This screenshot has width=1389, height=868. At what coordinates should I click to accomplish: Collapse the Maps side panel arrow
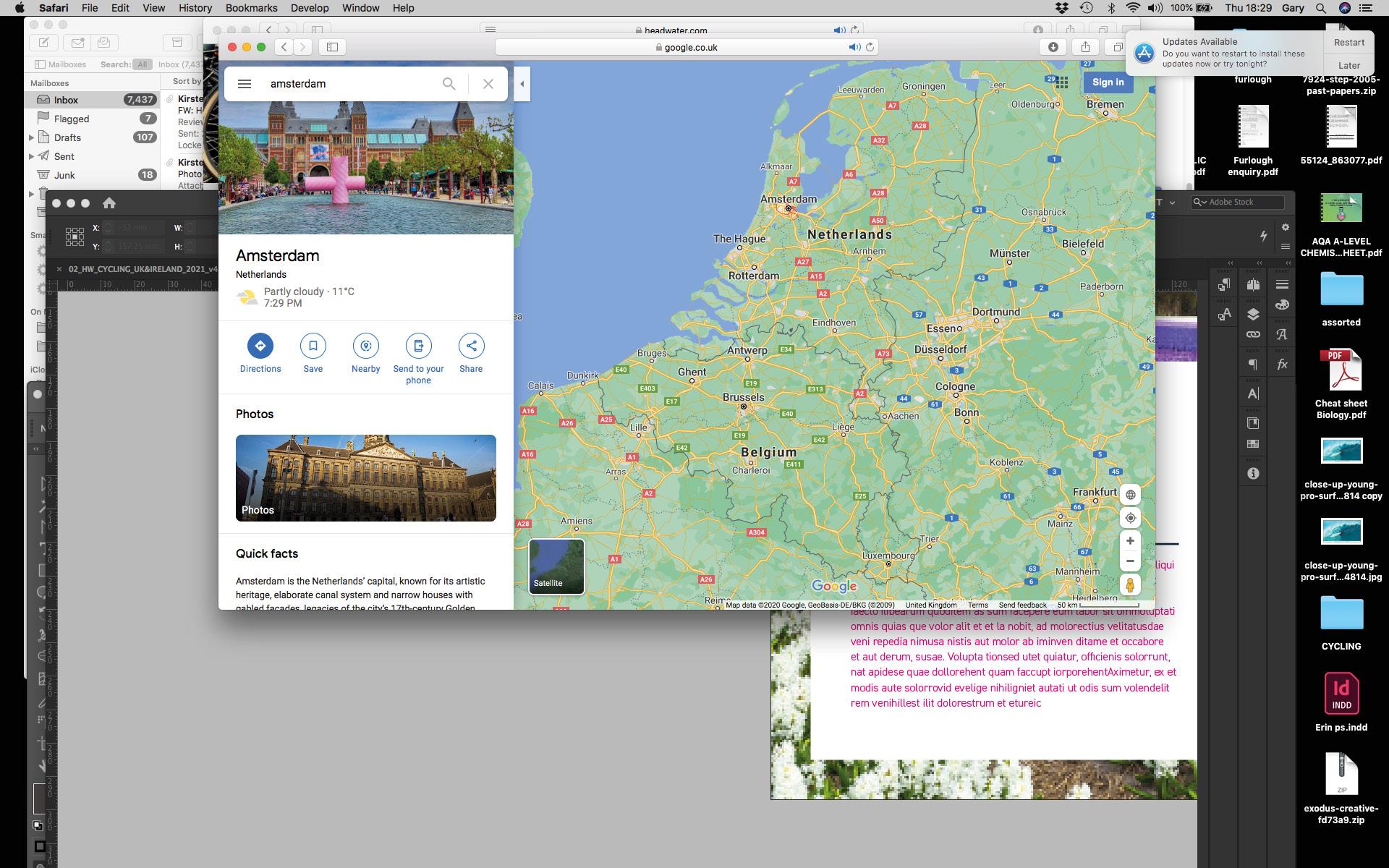(522, 84)
